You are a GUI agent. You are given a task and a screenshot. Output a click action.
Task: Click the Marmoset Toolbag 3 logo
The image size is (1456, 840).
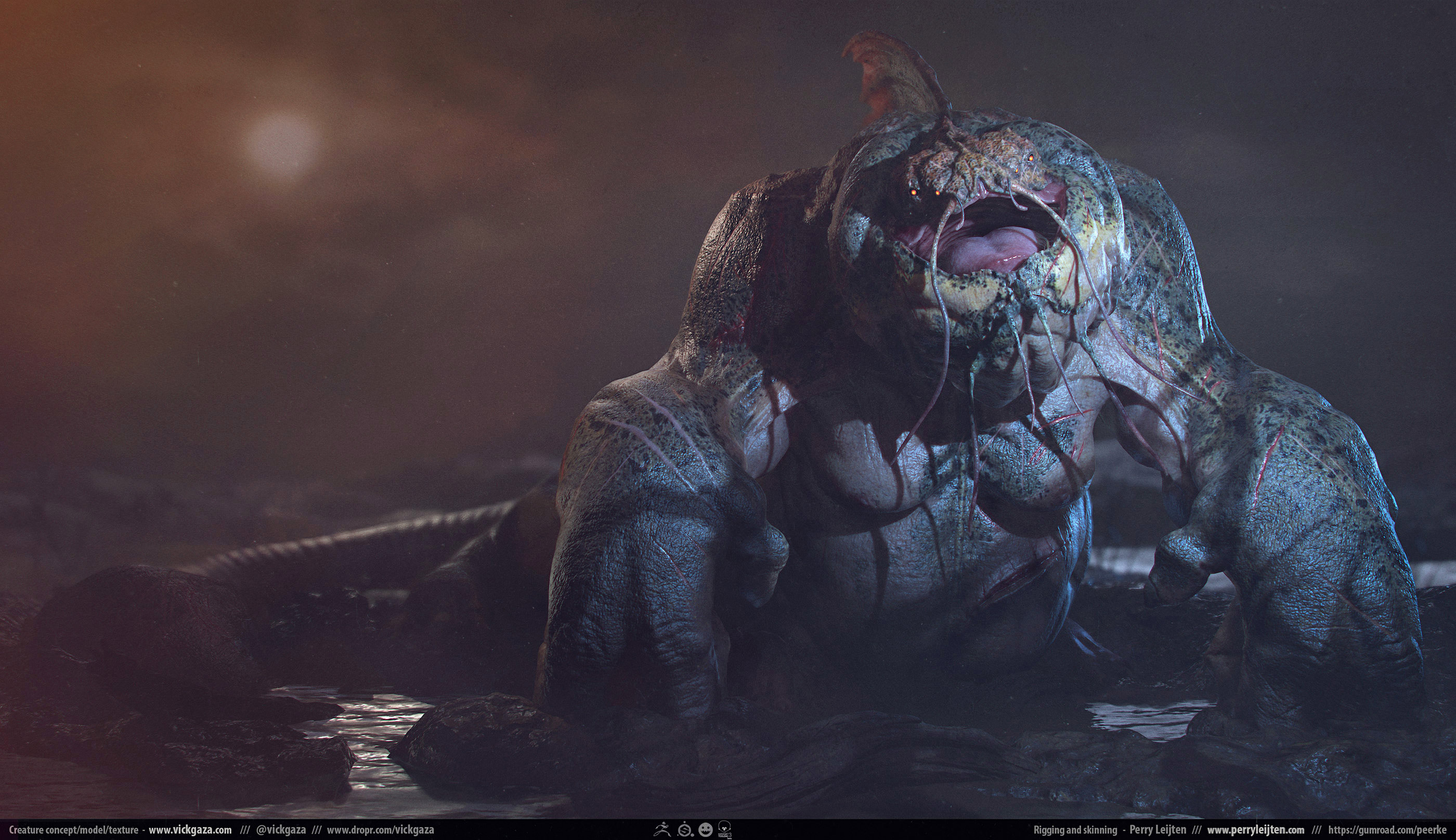(725, 830)
